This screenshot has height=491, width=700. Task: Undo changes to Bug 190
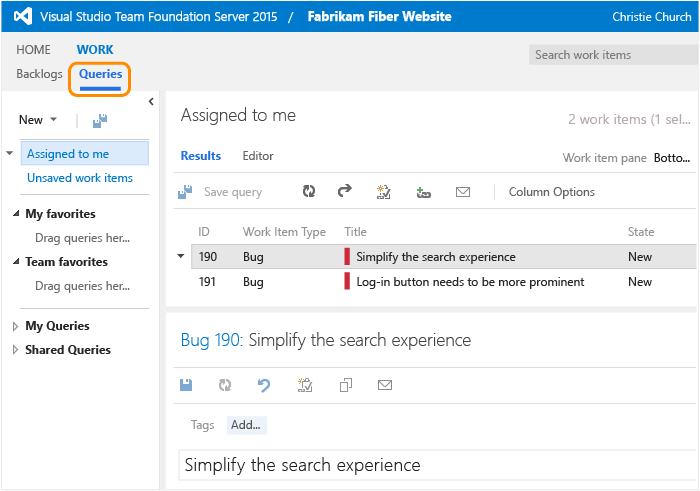(x=264, y=385)
